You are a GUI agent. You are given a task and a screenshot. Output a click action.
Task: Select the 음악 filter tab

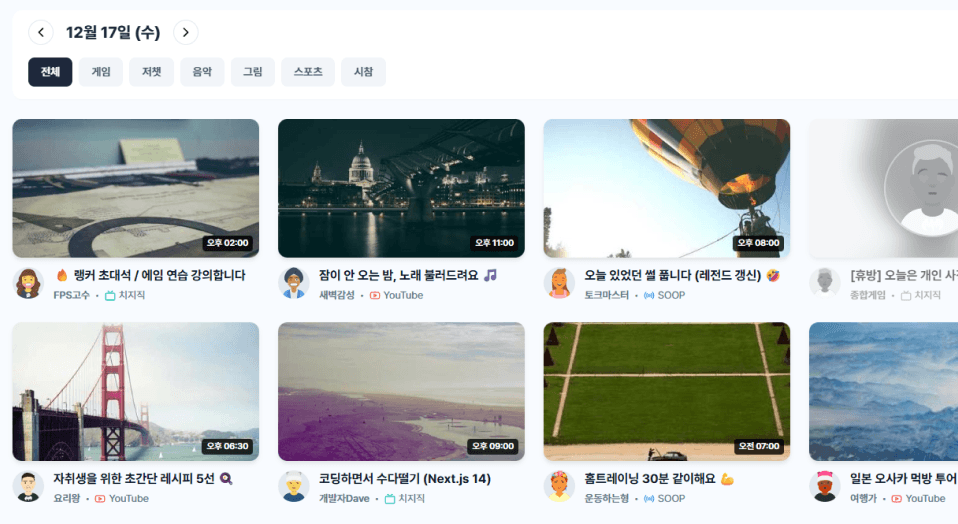point(202,72)
